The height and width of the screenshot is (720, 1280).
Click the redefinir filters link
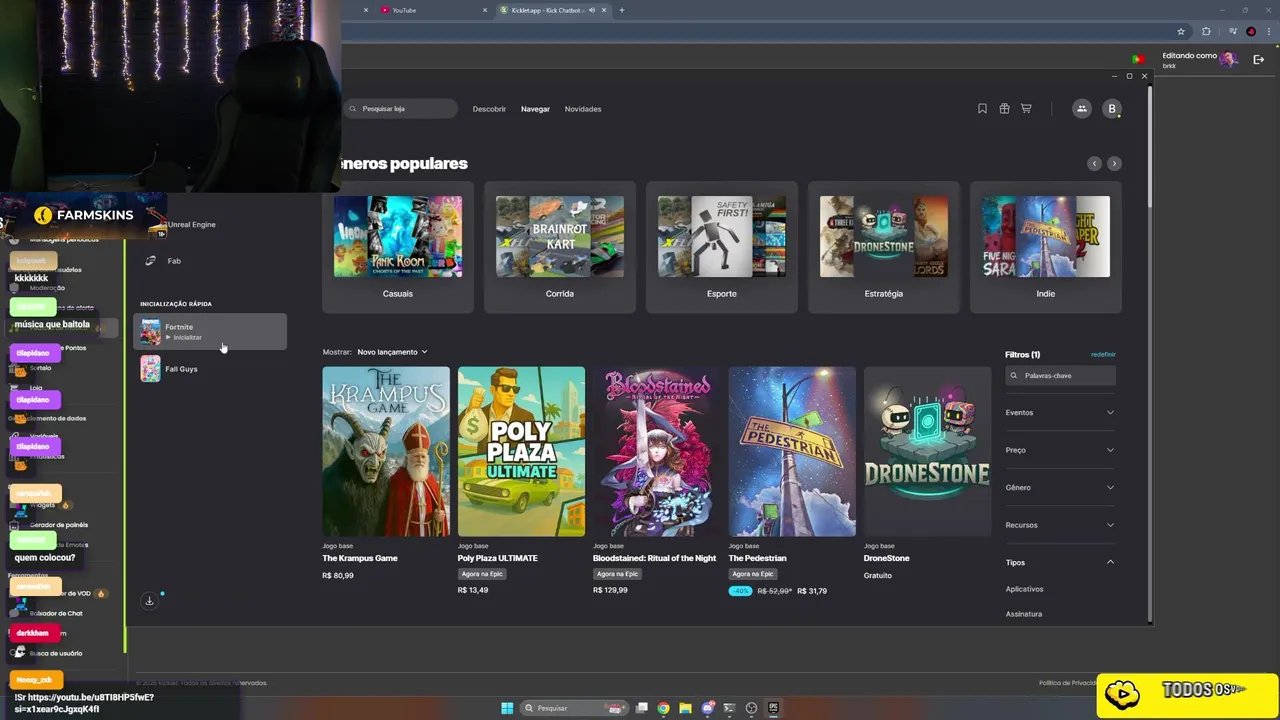1103,354
